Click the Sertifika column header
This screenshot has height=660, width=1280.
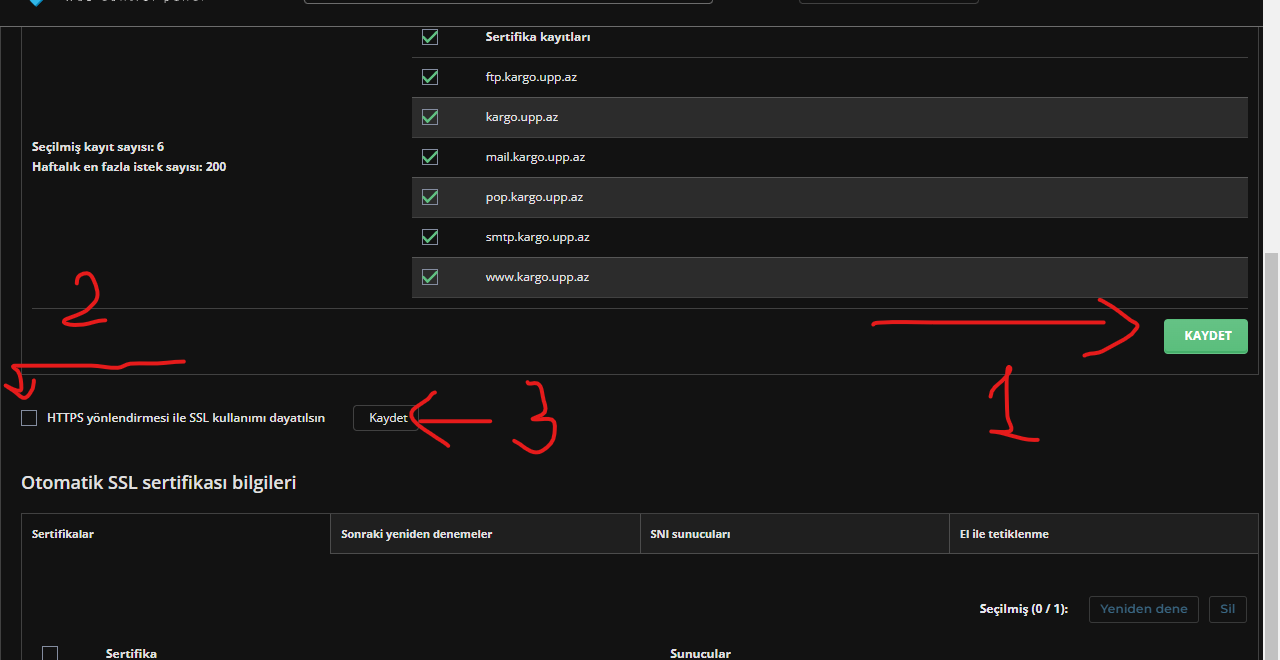pos(131,653)
